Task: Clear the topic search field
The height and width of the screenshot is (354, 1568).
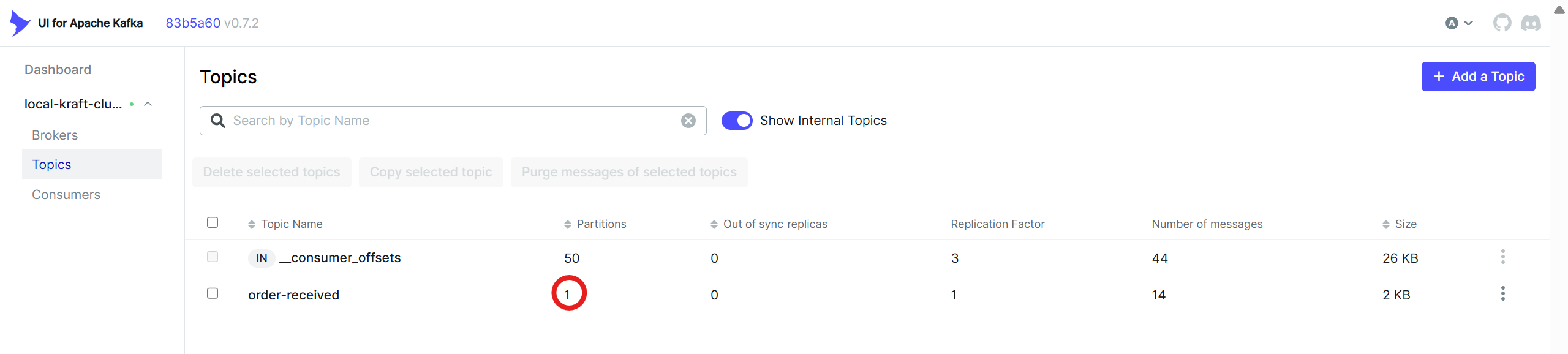Action: pos(688,121)
